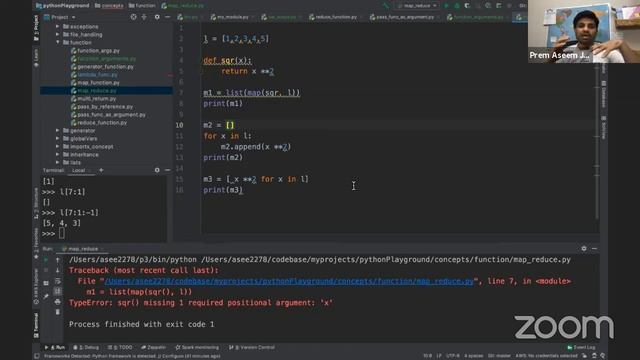
Task: Click the pythonPlayground breadcrumb in navigation bar
Action: click(62, 6)
